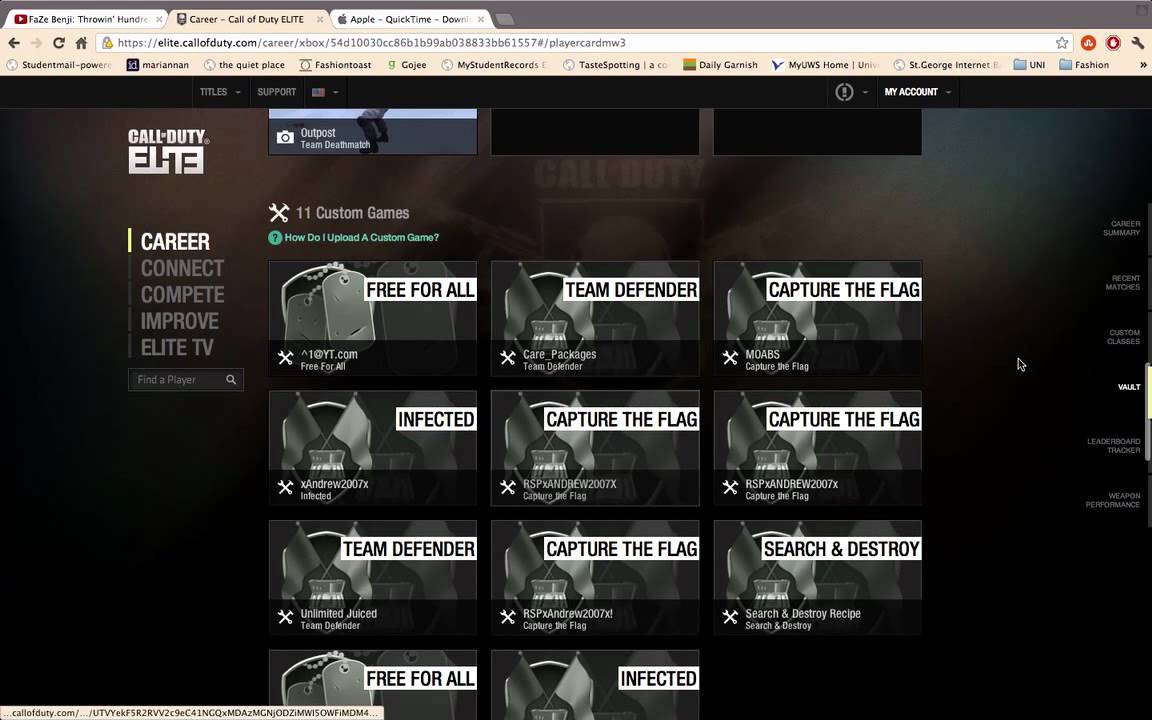Open the MyUWS Home bookmark

(825, 65)
